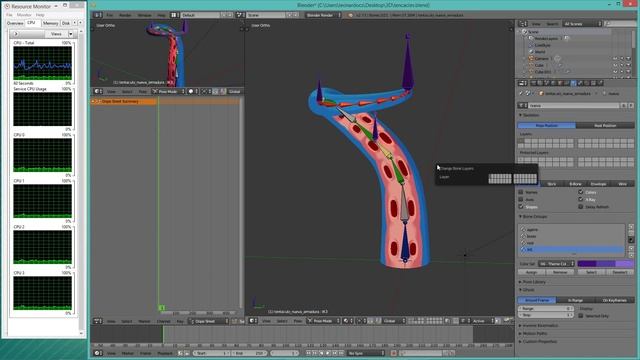Enable the Axes display checkbox
The width and height of the screenshot is (640, 360).
pos(521,199)
